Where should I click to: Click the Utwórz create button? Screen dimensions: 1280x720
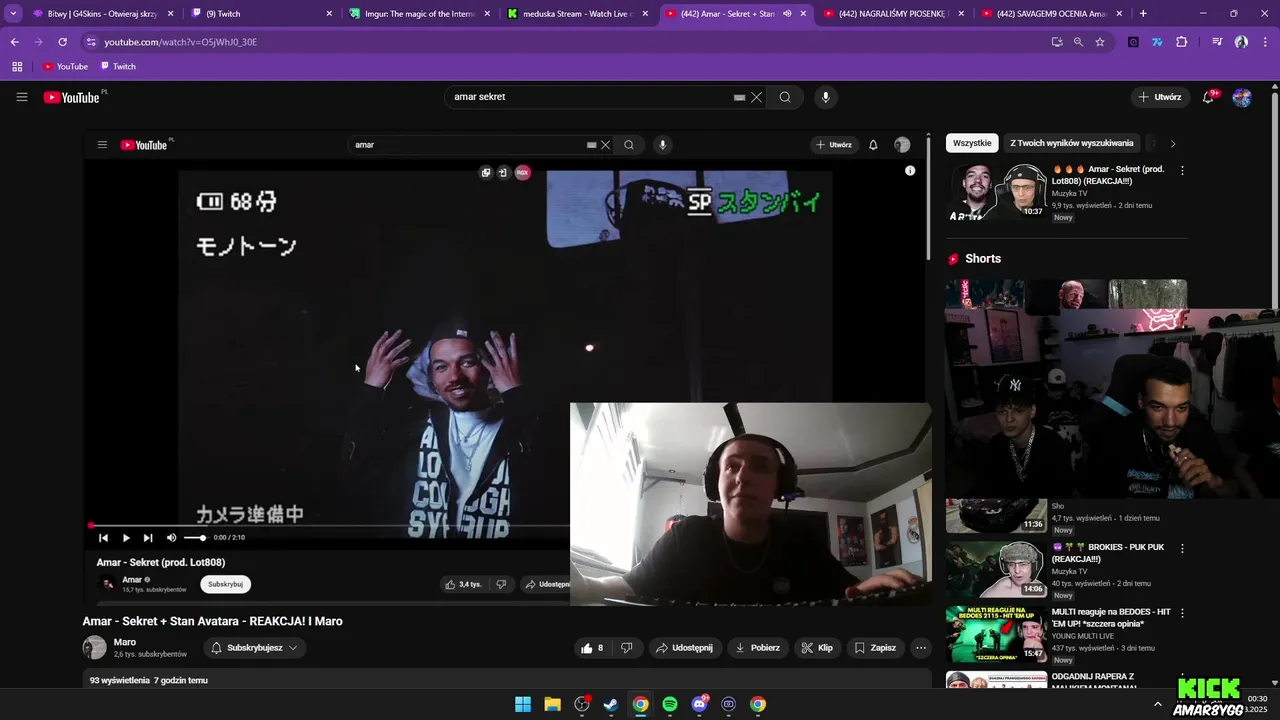click(x=1159, y=97)
